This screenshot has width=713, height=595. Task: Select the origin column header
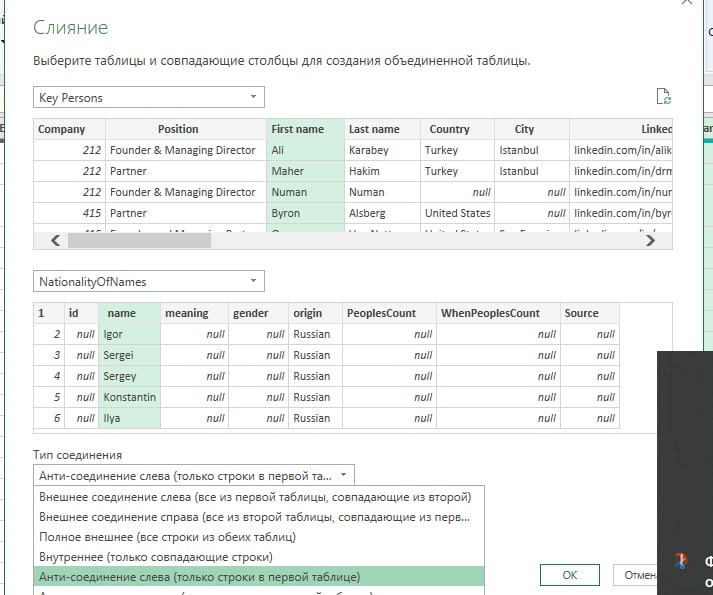pyautogui.click(x=316, y=313)
